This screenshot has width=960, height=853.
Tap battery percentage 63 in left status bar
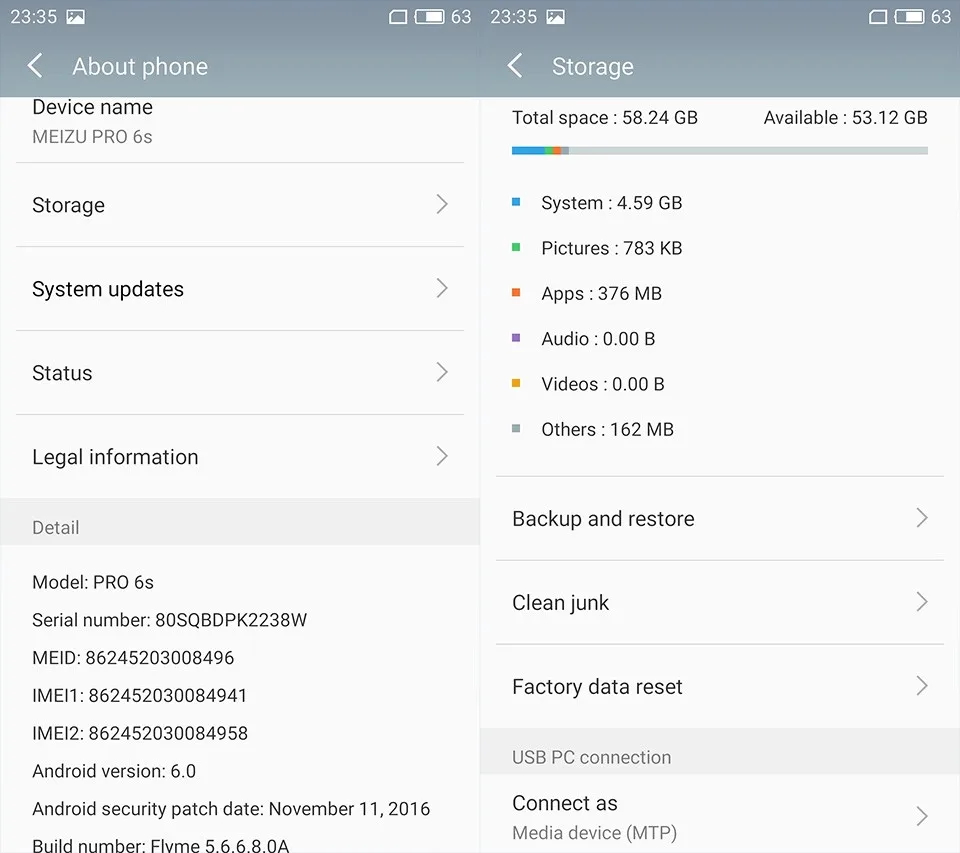tap(461, 17)
